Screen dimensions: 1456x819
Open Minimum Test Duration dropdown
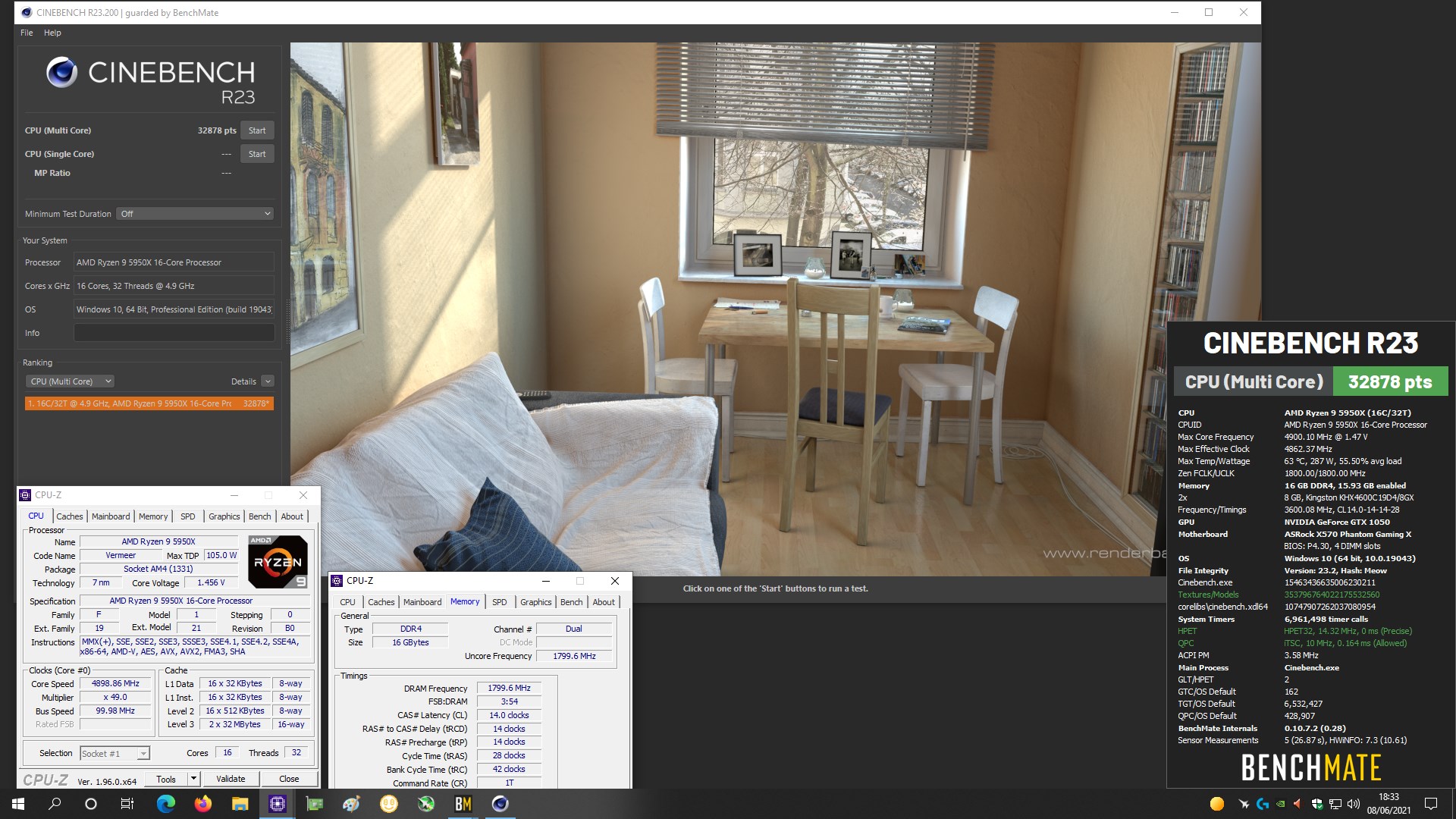195,214
